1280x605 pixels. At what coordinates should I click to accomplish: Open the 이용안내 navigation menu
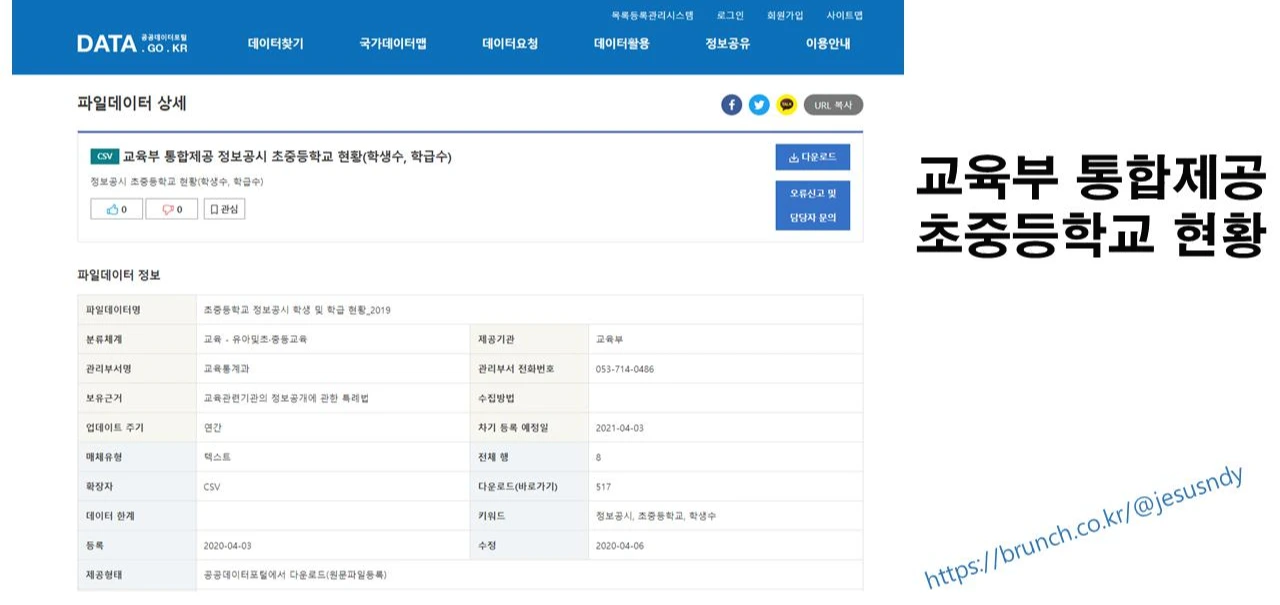click(829, 44)
